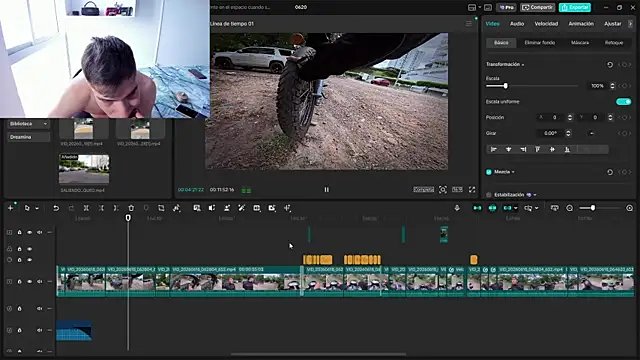Screen dimensions: 640x360
Task: Add a keyframe for Posición
Action: (x=624, y=118)
